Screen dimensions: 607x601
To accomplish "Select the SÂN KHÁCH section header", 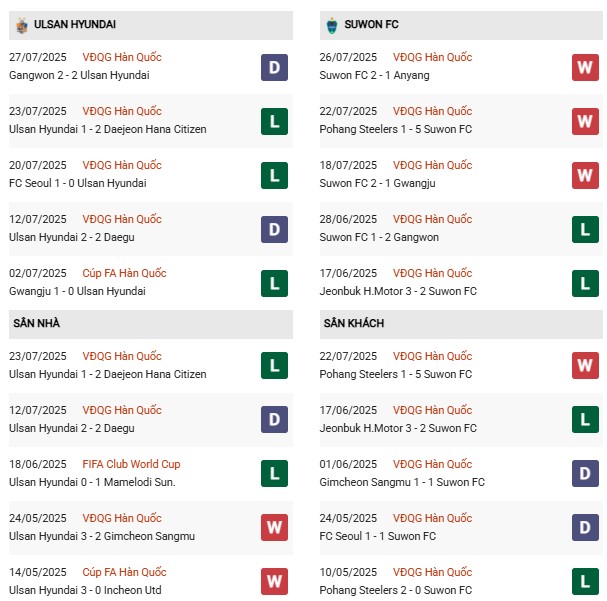I will click(x=354, y=324).
